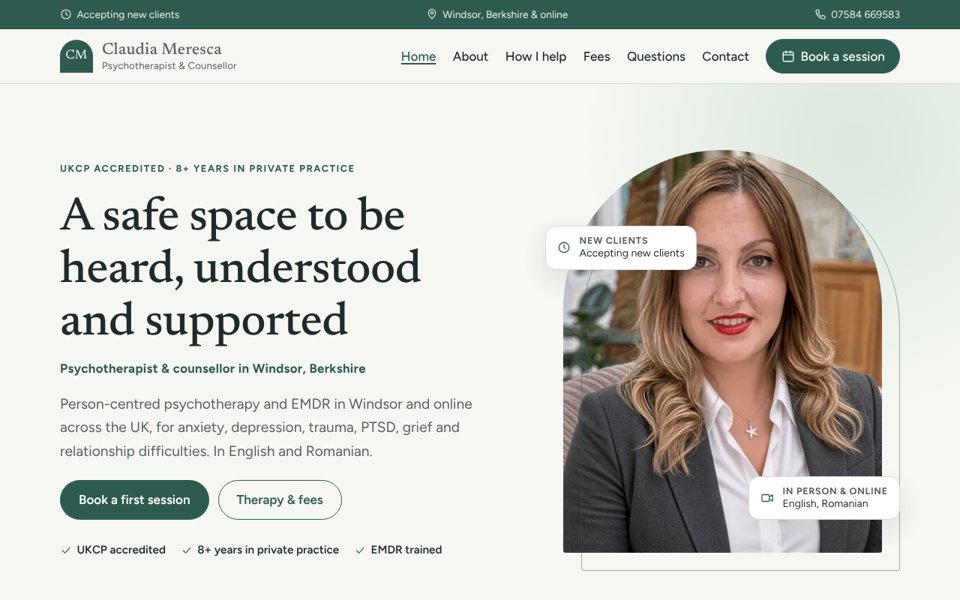
Task: Open the How I help page
Action: [536, 56]
